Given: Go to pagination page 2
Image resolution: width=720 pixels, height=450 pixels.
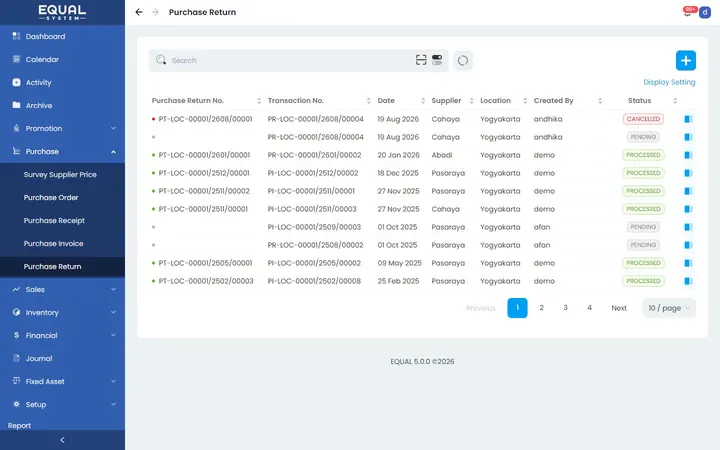Looking at the screenshot, I should click(541, 308).
